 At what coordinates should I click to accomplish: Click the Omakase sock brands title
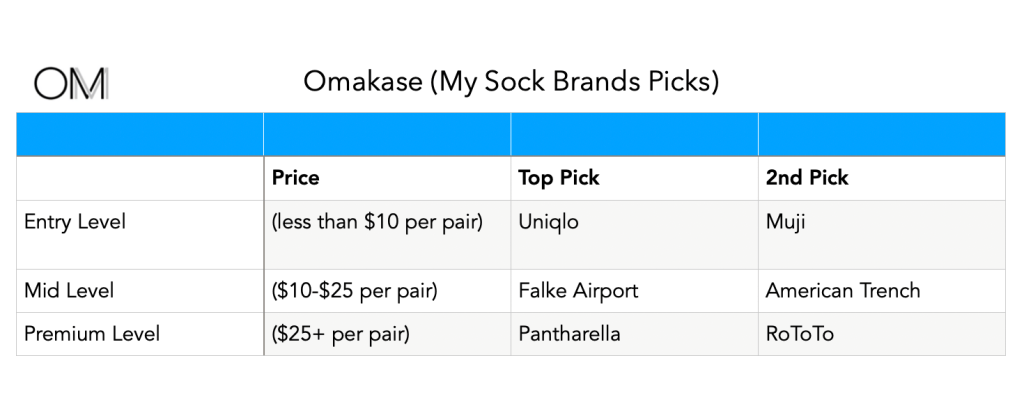(511, 81)
